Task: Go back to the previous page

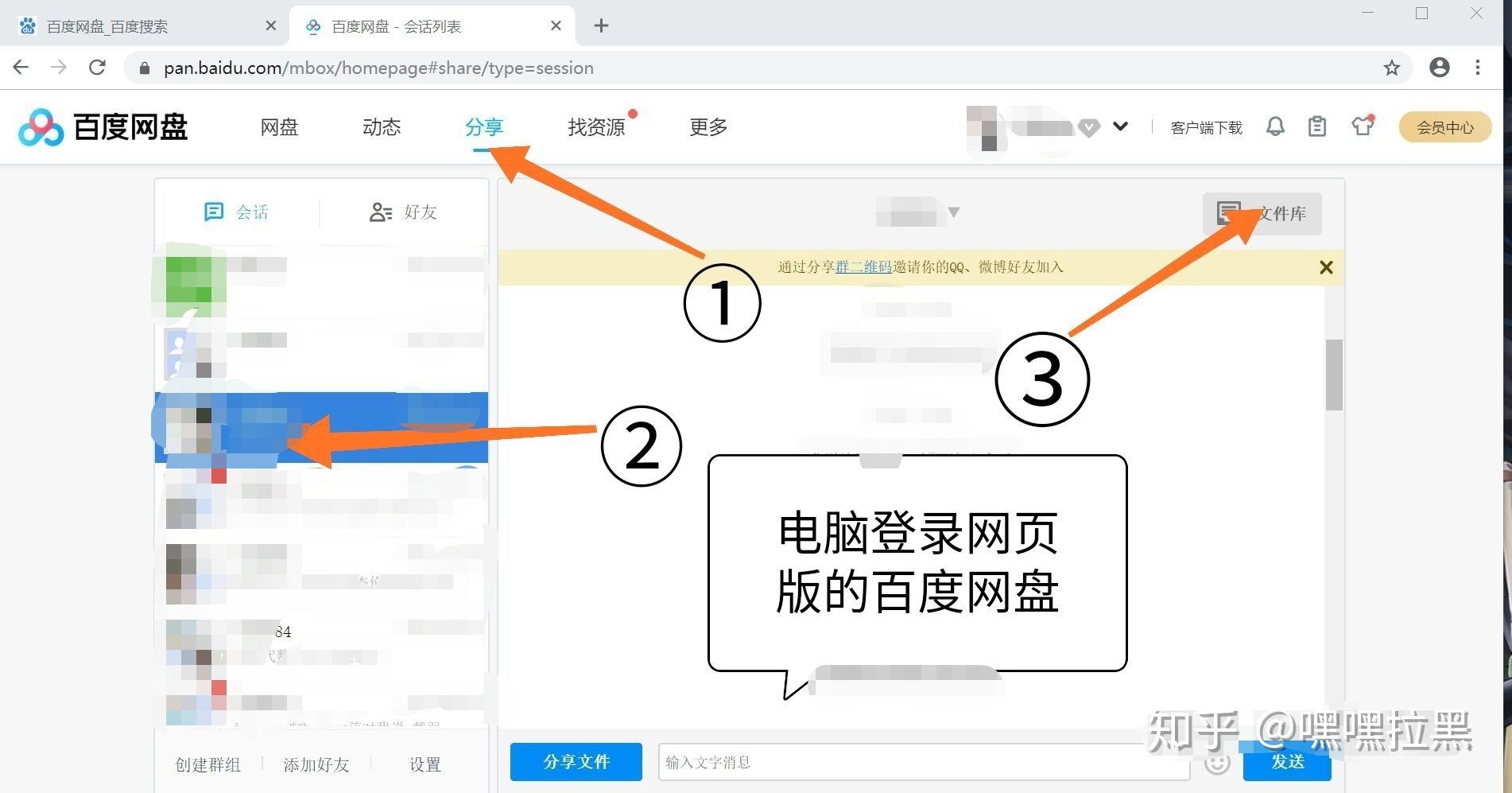Action: pos(21,68)
